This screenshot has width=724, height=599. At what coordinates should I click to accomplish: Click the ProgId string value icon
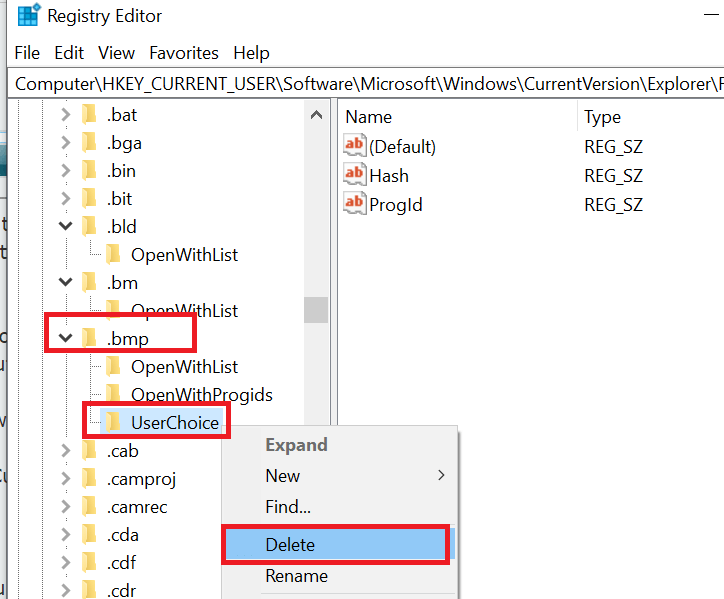tap(355, 203)
